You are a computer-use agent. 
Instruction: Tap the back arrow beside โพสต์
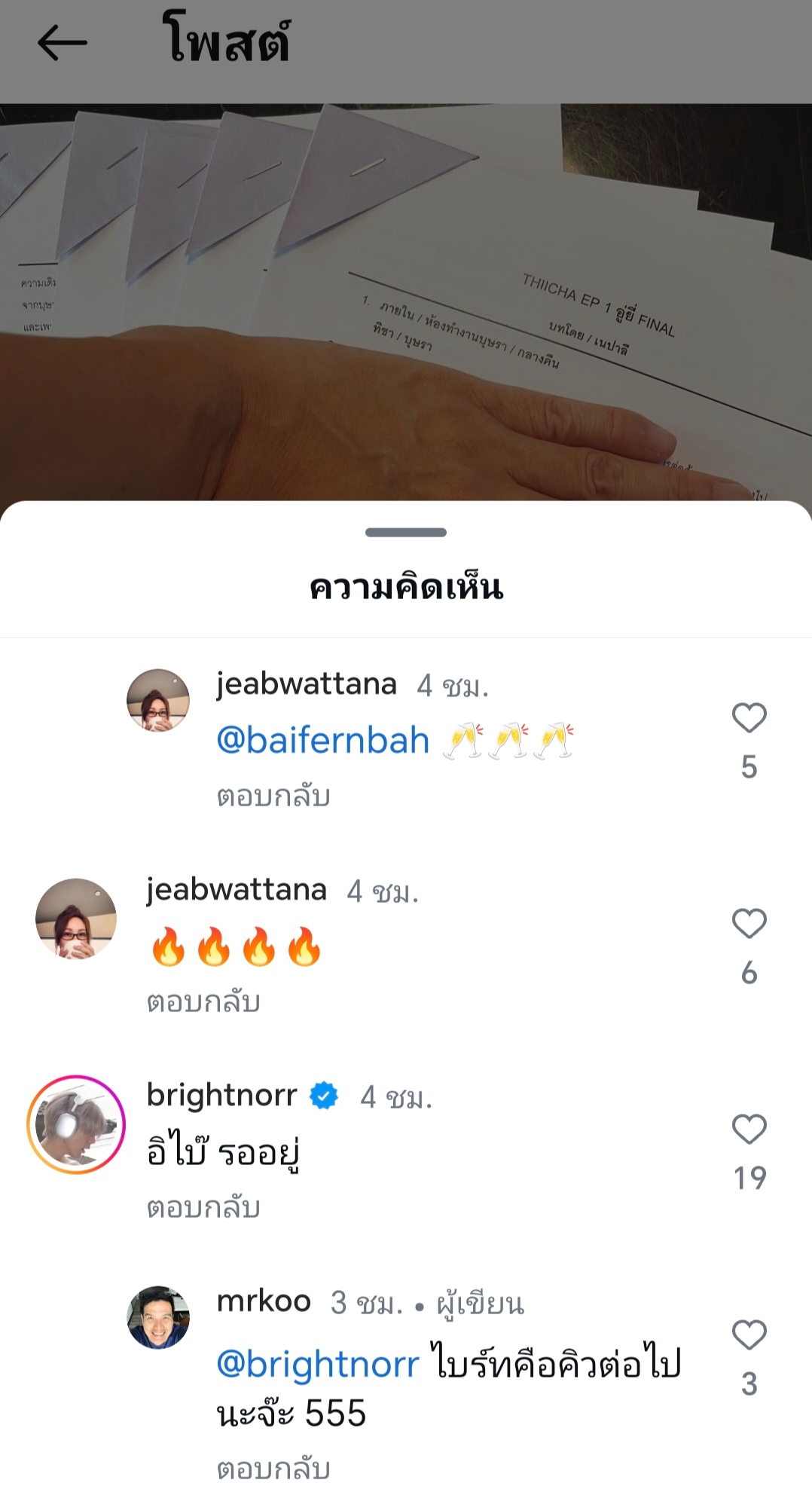63,42
